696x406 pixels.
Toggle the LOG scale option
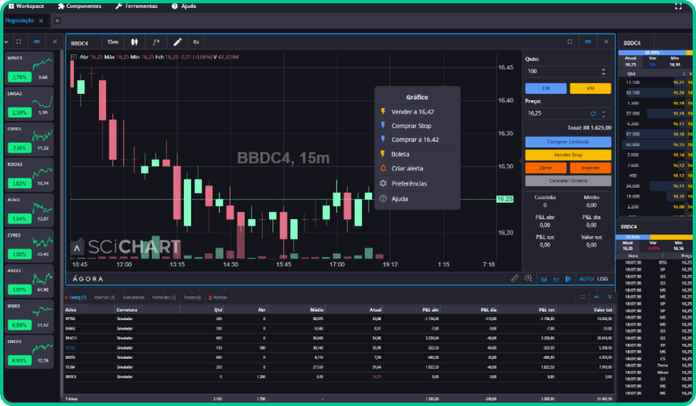point(603,278)
